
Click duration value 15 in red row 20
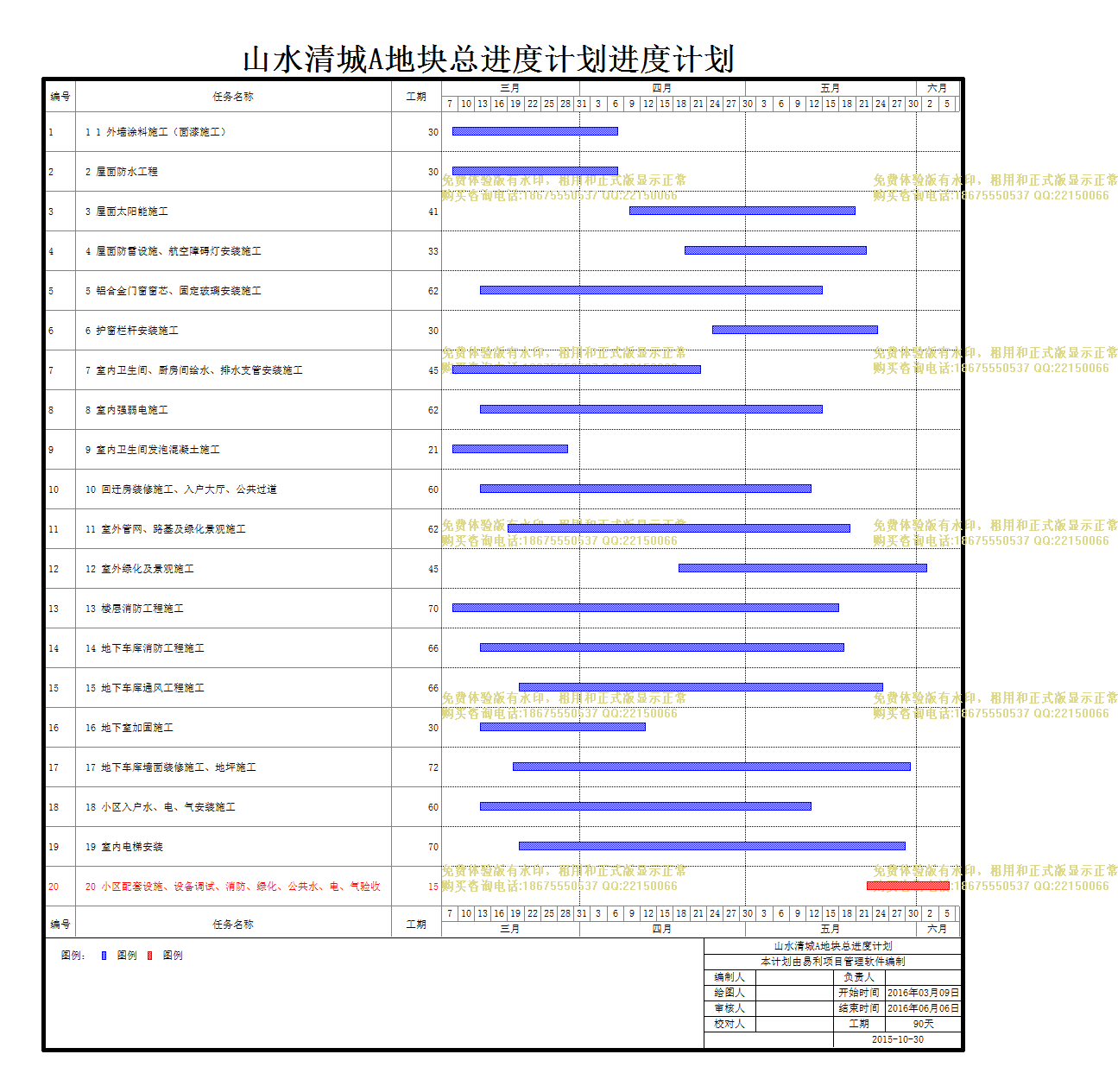[433, 887]
